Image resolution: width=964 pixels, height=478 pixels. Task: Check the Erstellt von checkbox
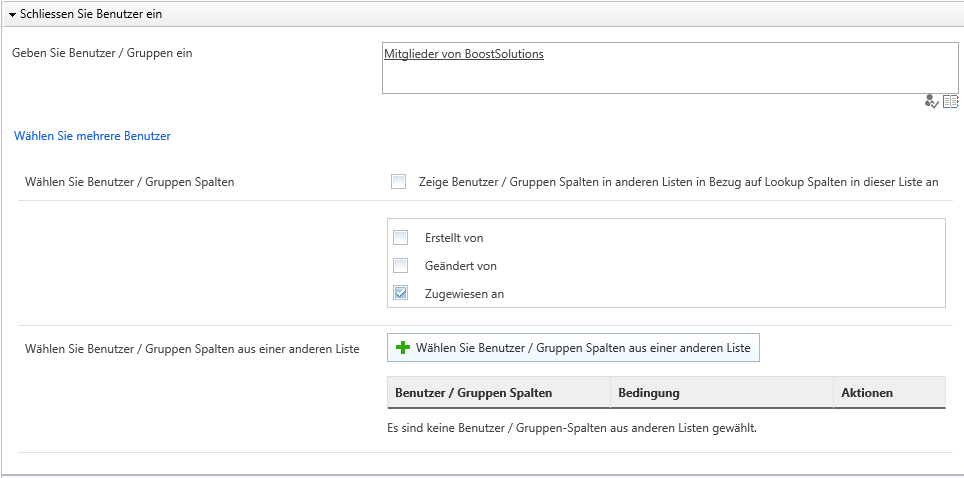[401, 237]
